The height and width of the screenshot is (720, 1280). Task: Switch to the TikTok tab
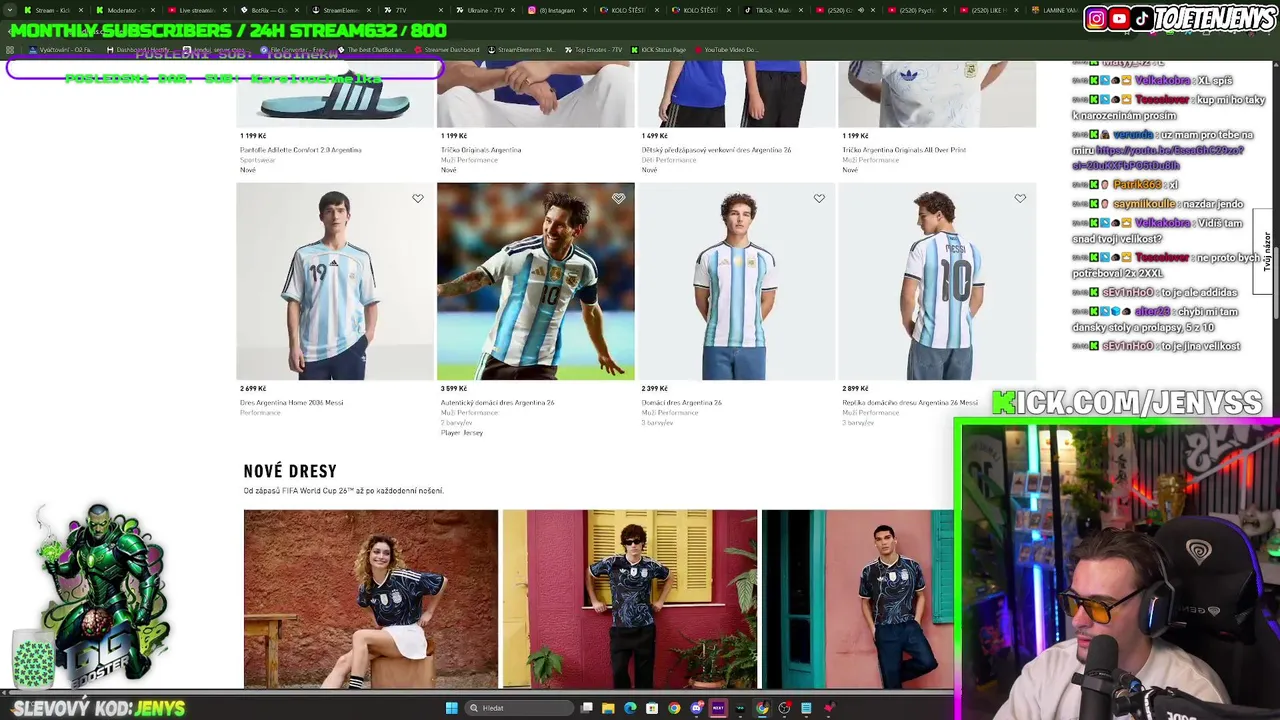pyautogui.click(x=772, y=10)
